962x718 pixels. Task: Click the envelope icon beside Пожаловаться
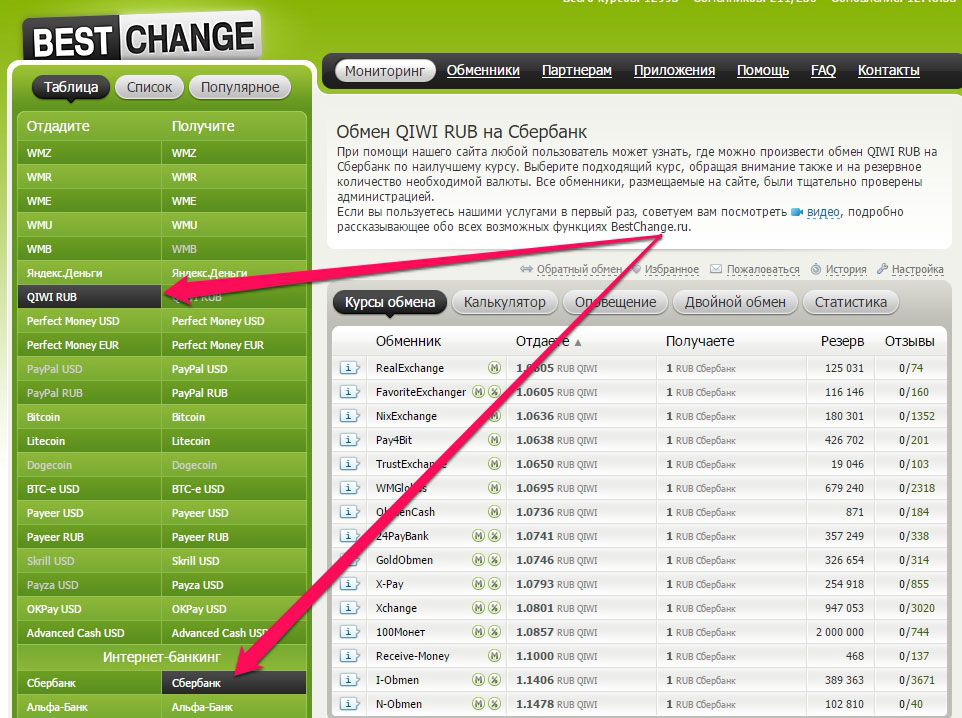click(x=716, y=269)
